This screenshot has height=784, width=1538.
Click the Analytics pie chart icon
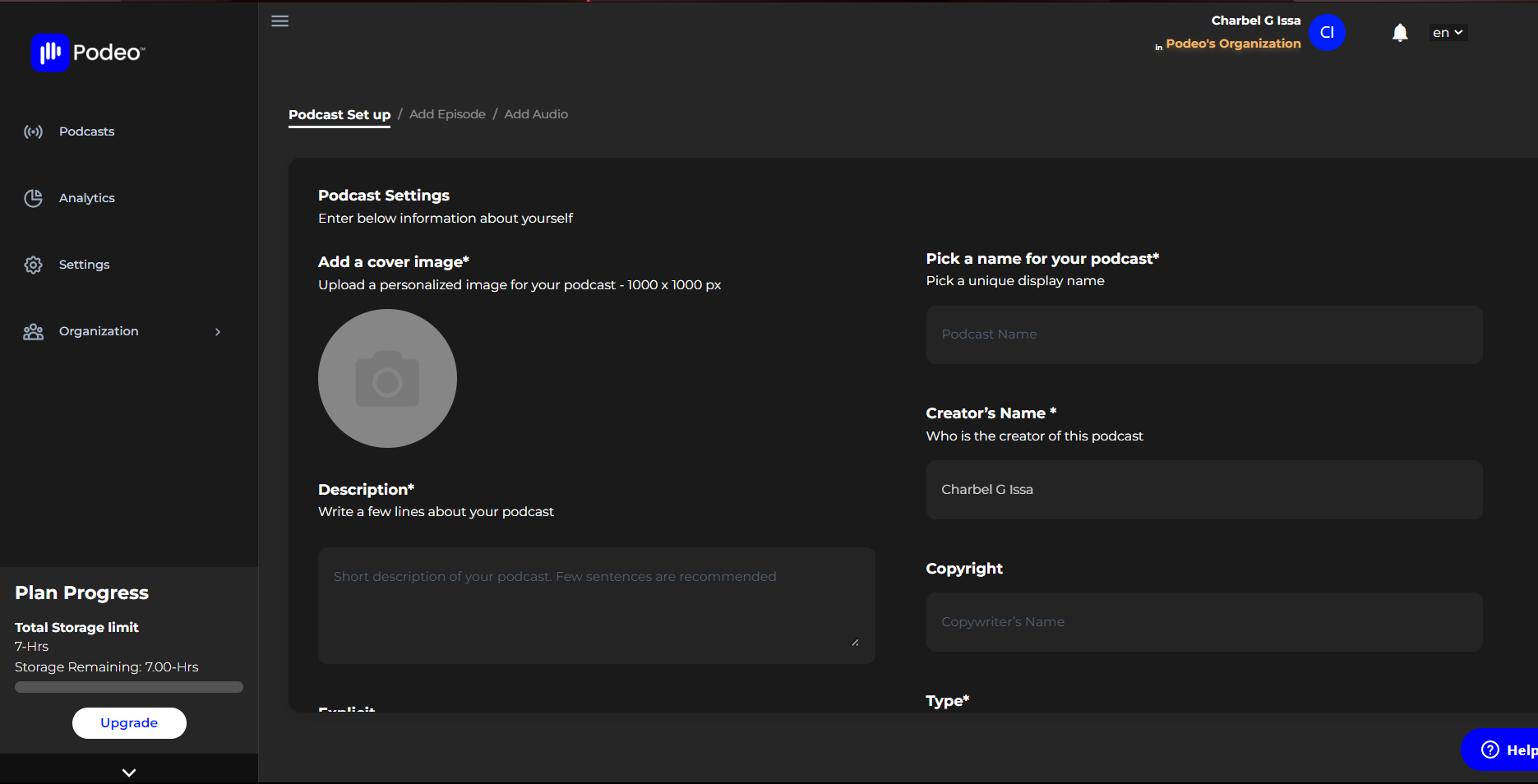pyautogui.click(x=33, y=198)
